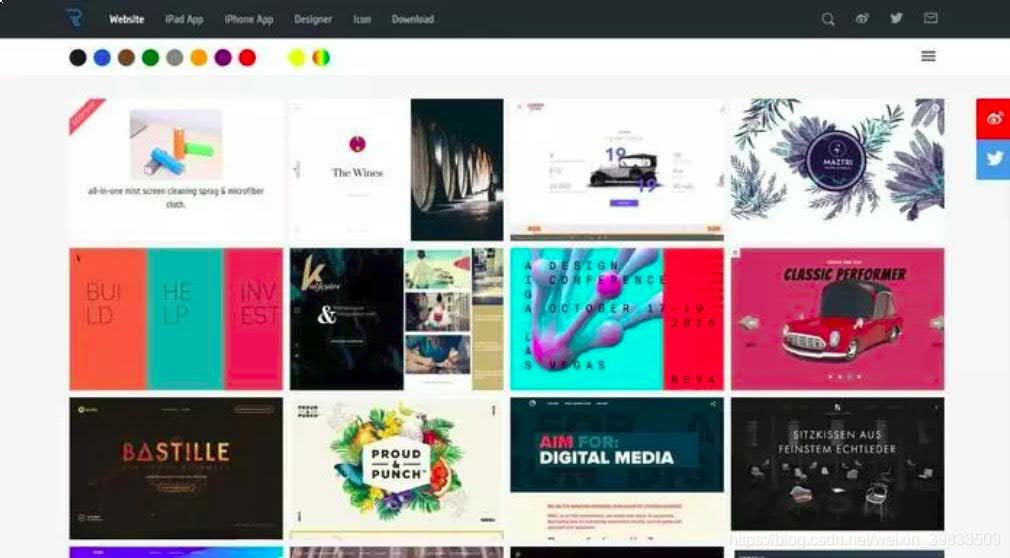The image size is (1010, 558).
Task: Open the Icon tab
Action: point(362,19)
